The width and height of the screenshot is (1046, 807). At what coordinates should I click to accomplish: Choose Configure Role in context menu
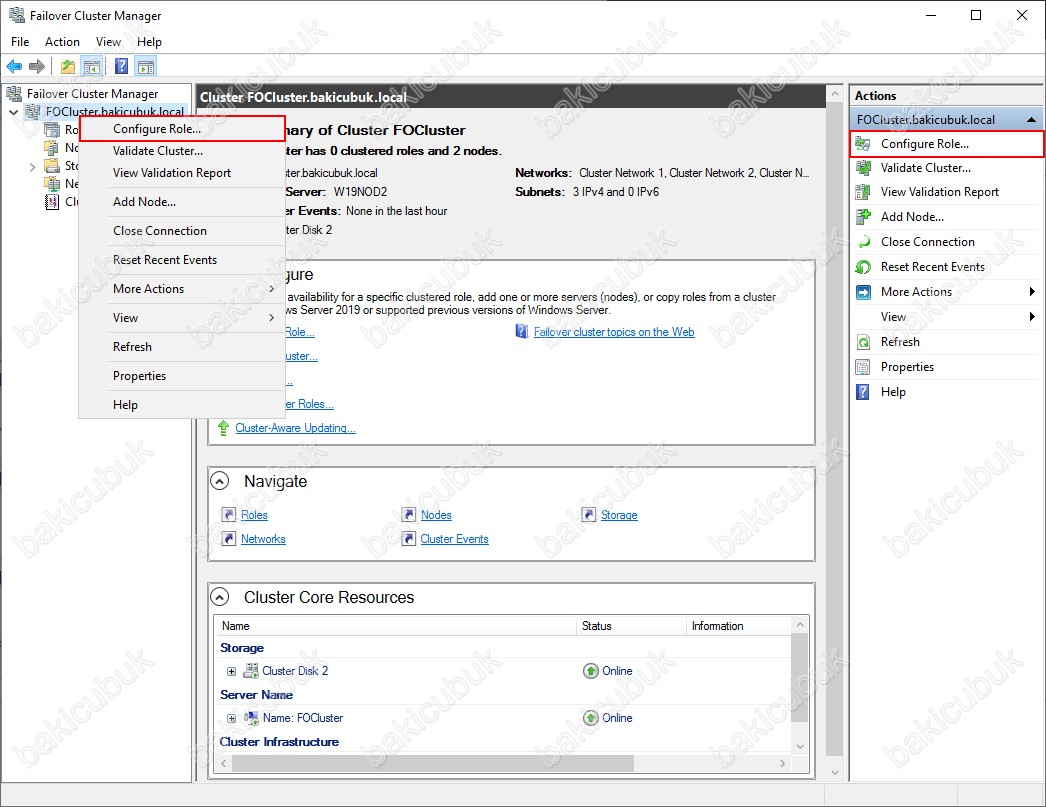point(182,129)
